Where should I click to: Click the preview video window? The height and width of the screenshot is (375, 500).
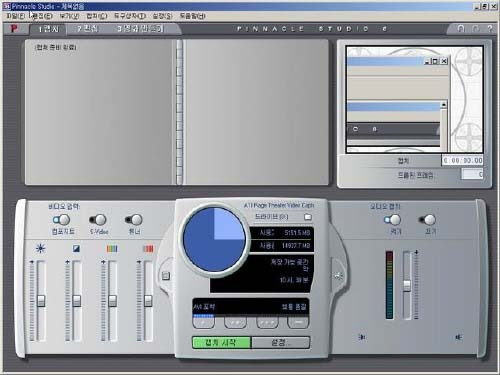click(x=414, y=100)
